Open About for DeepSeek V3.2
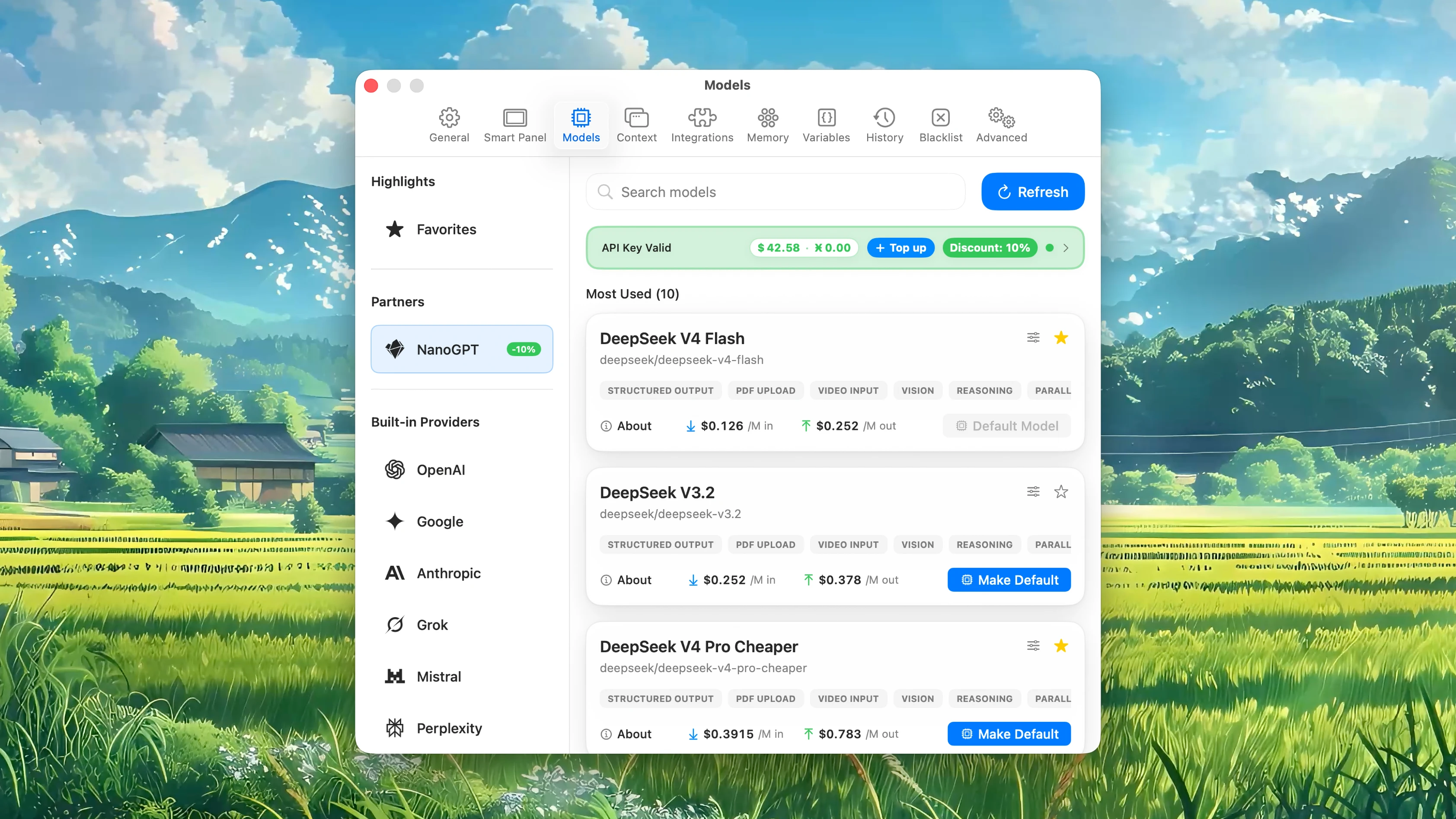 [x=626, y=580]
